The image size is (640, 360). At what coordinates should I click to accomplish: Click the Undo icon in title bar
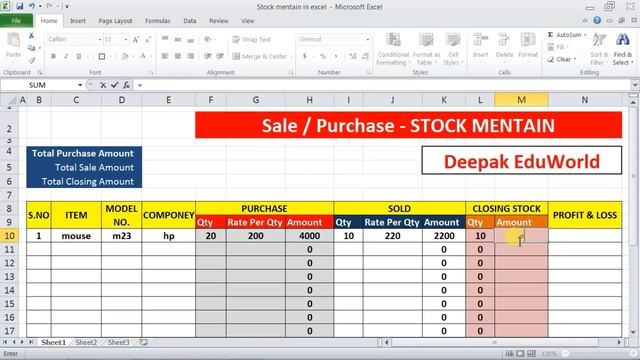point(32,7)
